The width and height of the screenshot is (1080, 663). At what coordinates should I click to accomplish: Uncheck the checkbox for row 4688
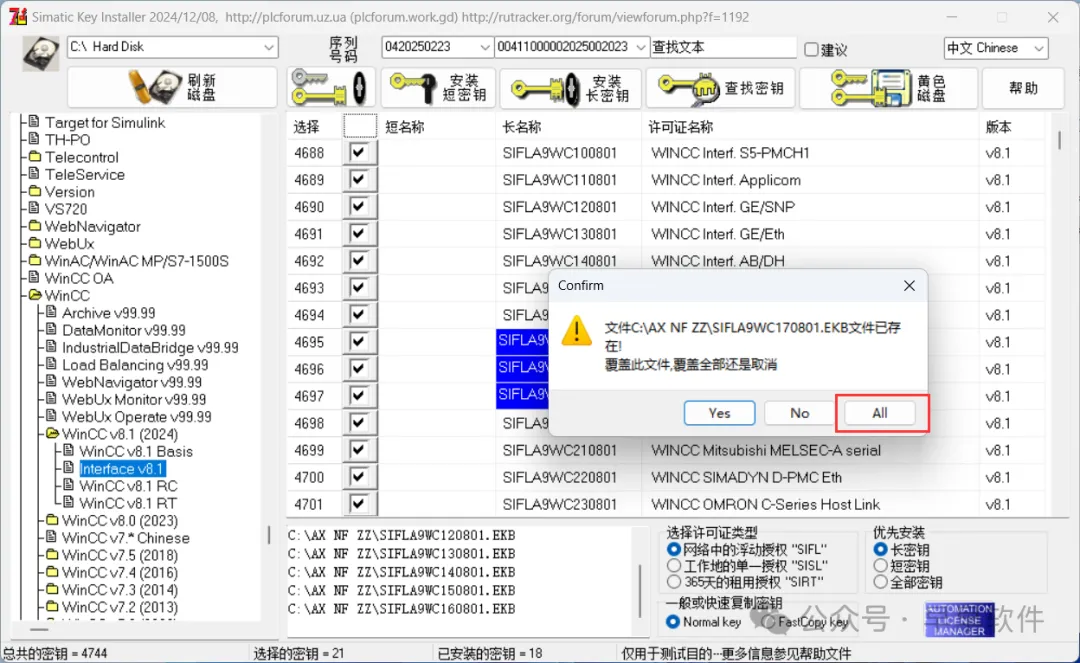[x=358, y=152]
